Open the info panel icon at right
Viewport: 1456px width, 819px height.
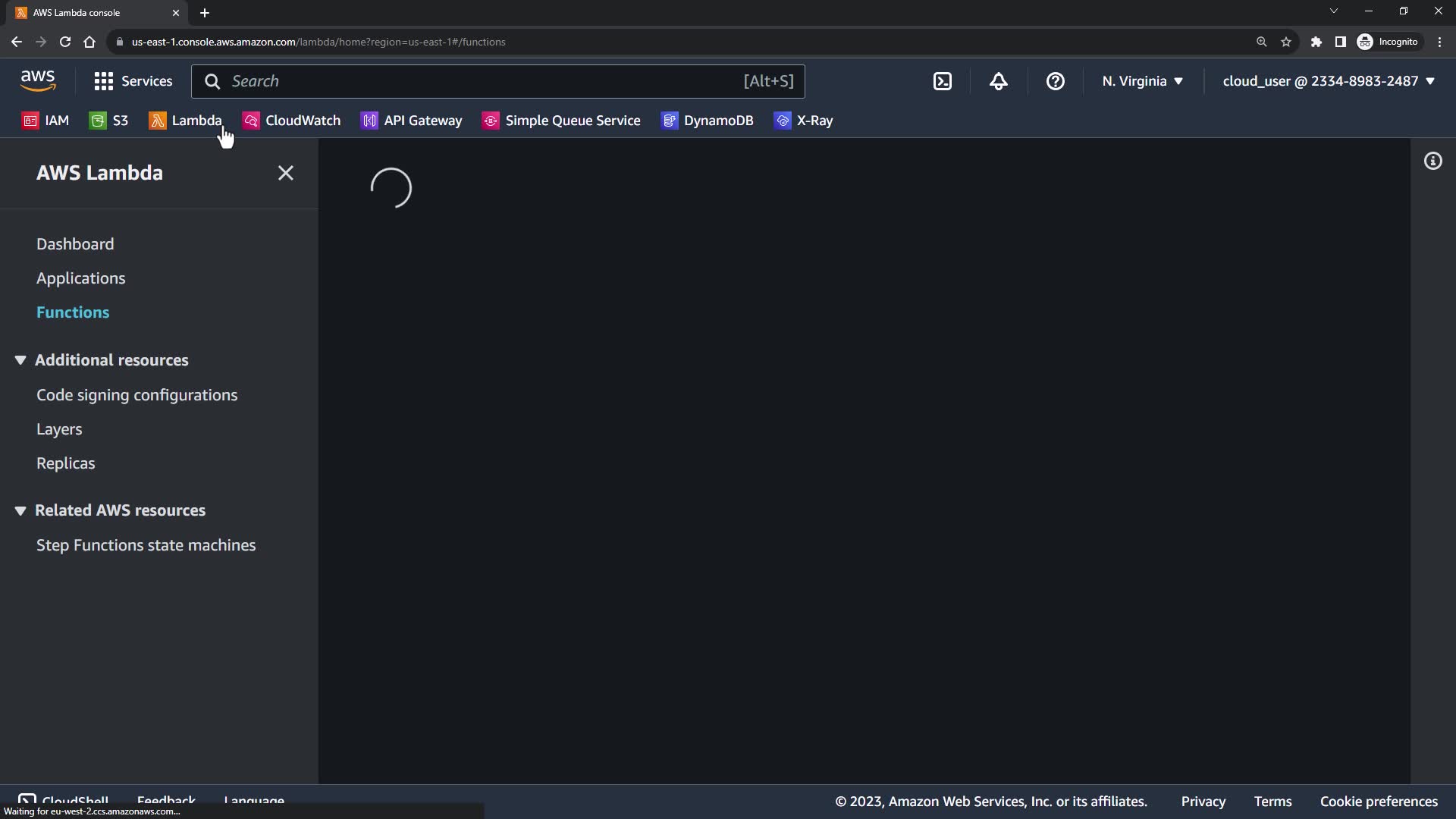point(1432,161)
